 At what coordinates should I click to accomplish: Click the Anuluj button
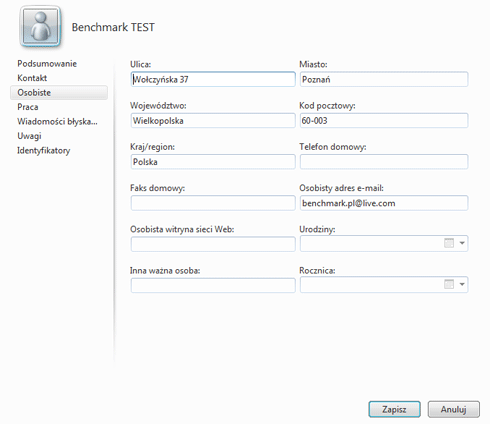(454, 409)
